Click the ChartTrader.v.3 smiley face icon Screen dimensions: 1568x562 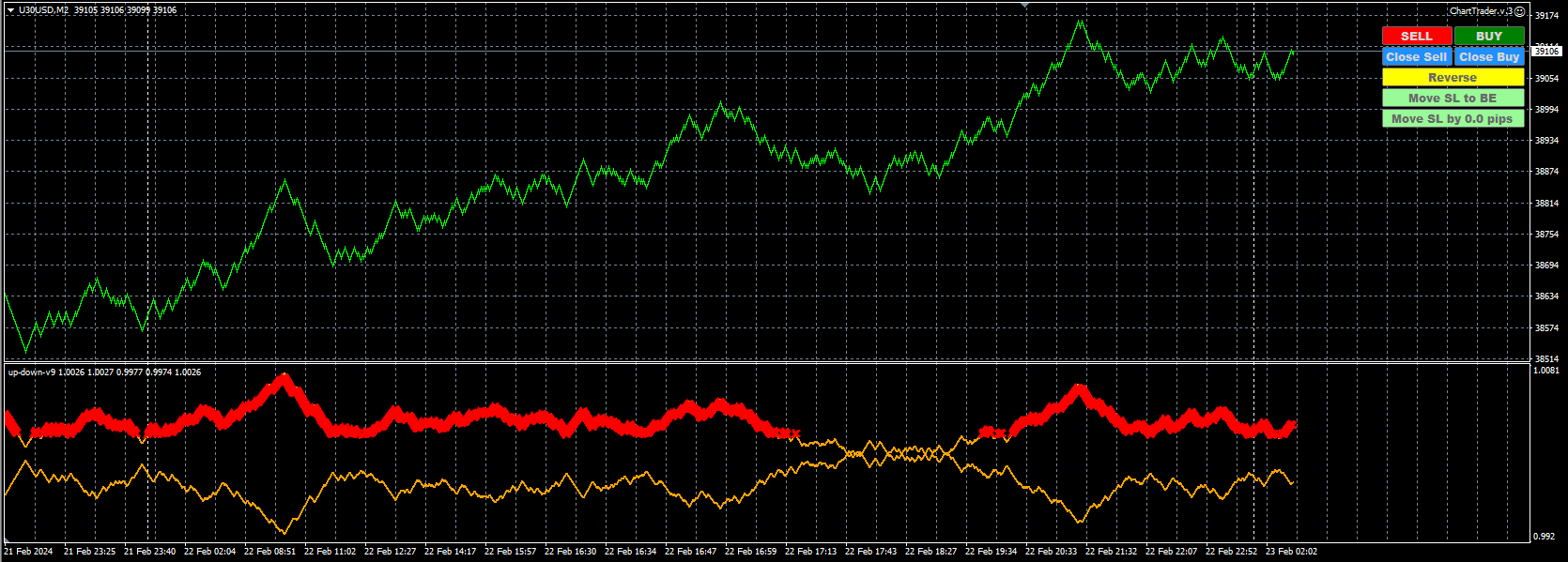click(1519, 11)
